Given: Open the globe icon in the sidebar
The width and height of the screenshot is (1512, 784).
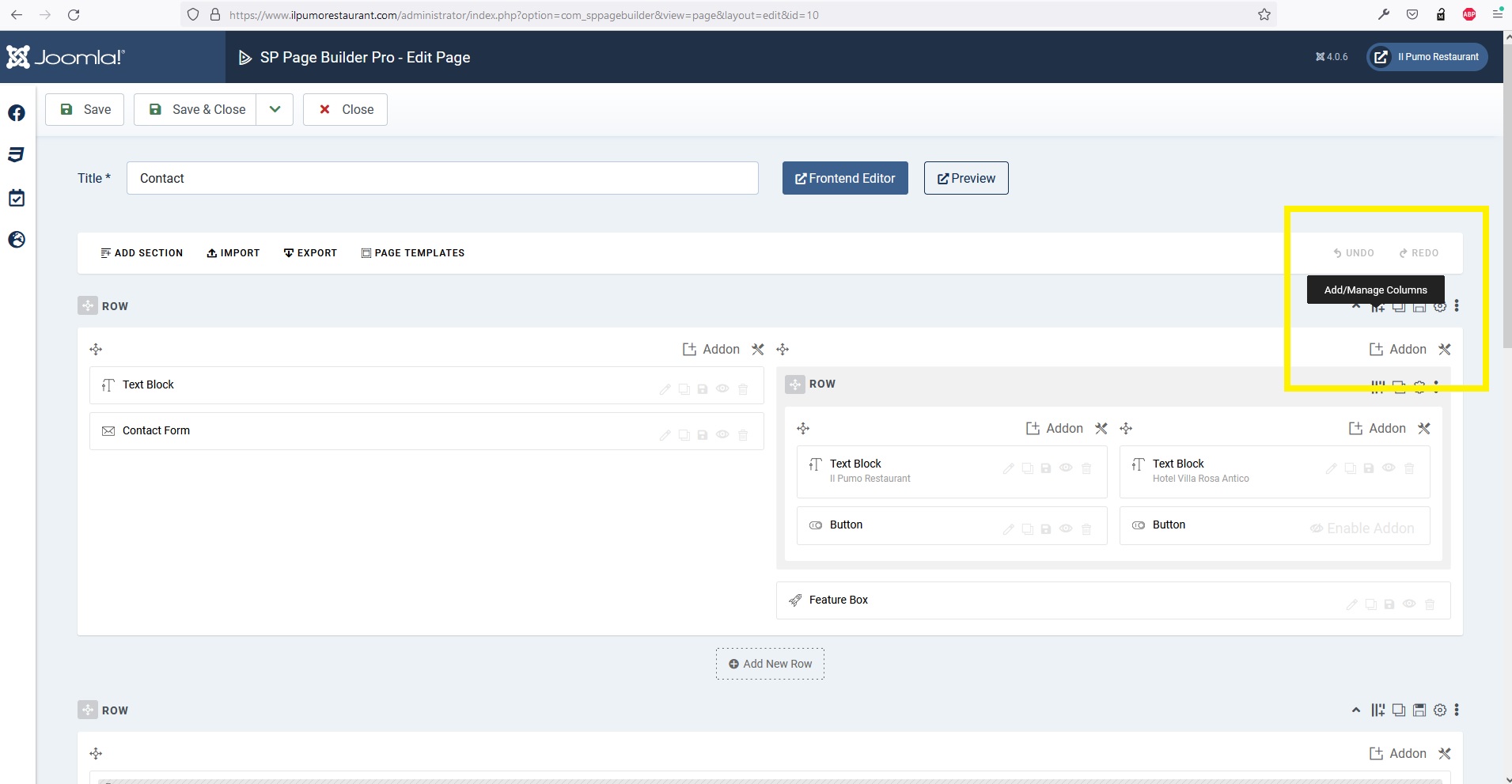Looking at the screenshot, I should point(17,240).
